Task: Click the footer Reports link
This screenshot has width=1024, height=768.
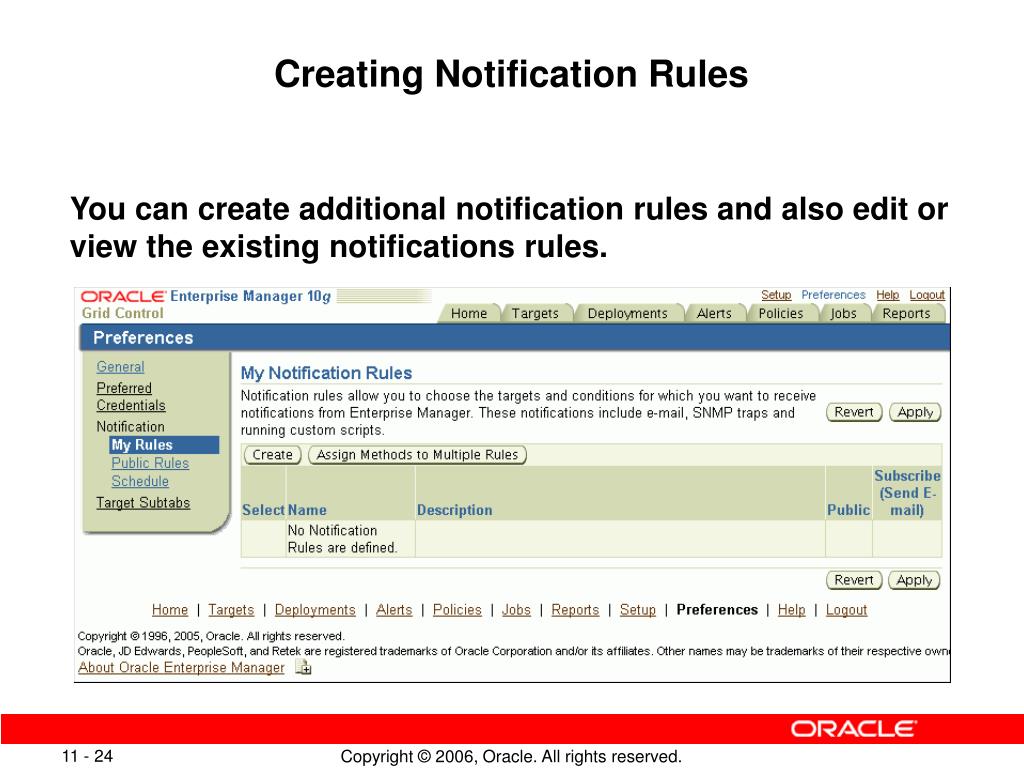Action: coord(575,610)
